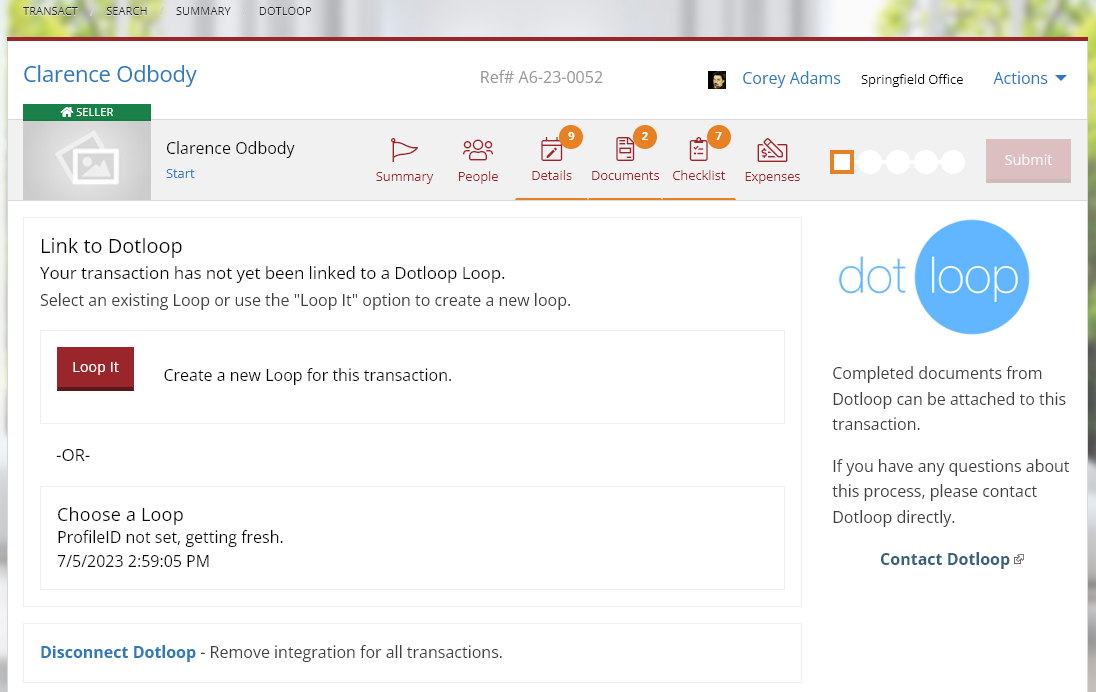Click the Start link under Clarence Odbody

point(180,173)
